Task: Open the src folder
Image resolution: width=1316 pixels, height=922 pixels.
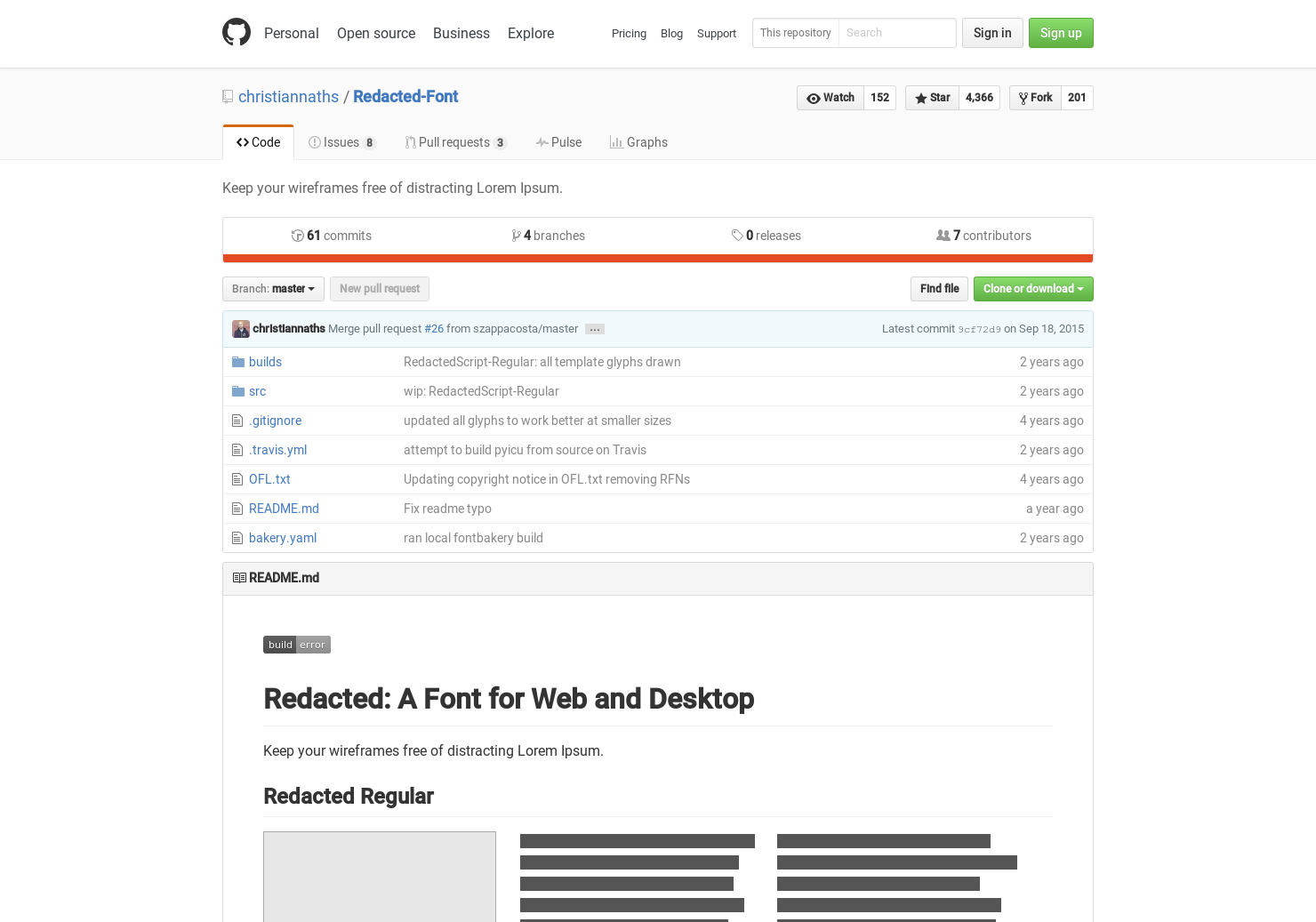Action: (x=257, y=391)
